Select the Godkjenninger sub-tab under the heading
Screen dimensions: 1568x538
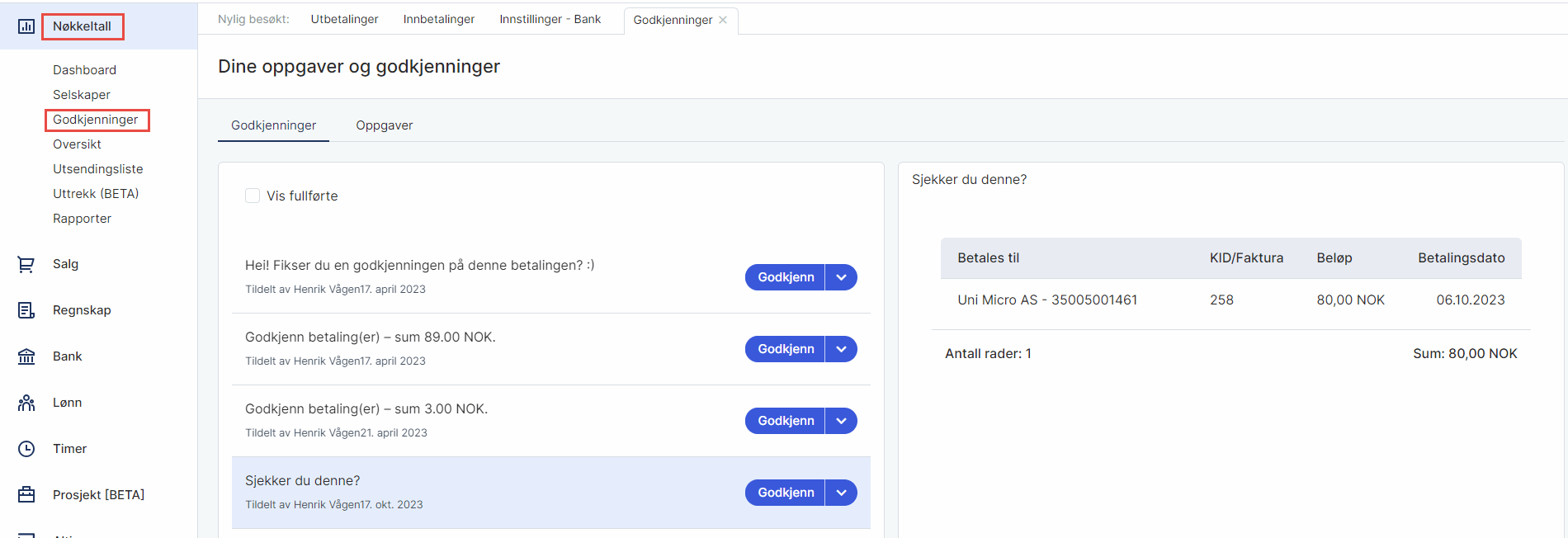[x=273, y=125]
